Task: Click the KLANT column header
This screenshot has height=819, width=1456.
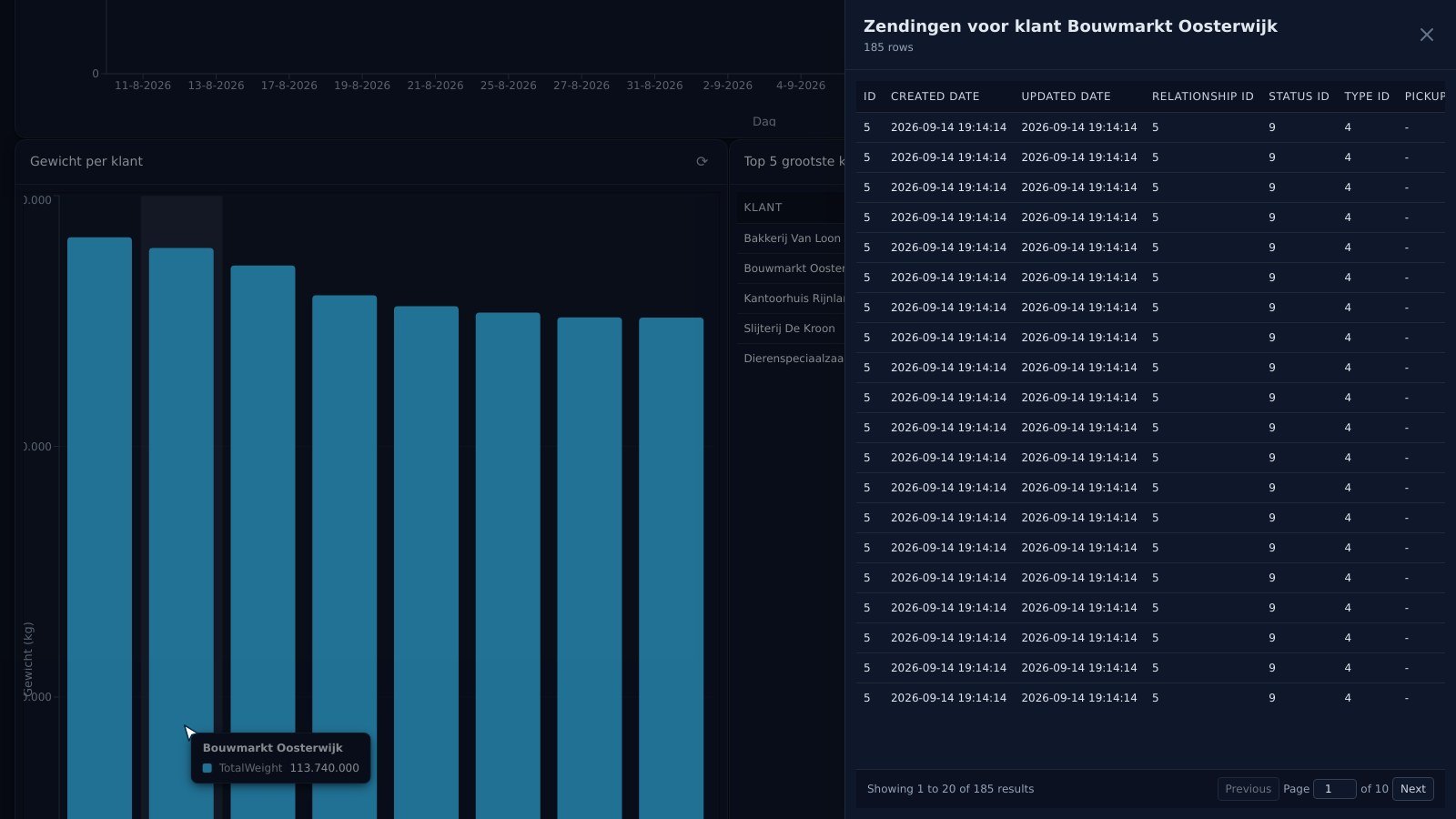Action: pos(763,207)
